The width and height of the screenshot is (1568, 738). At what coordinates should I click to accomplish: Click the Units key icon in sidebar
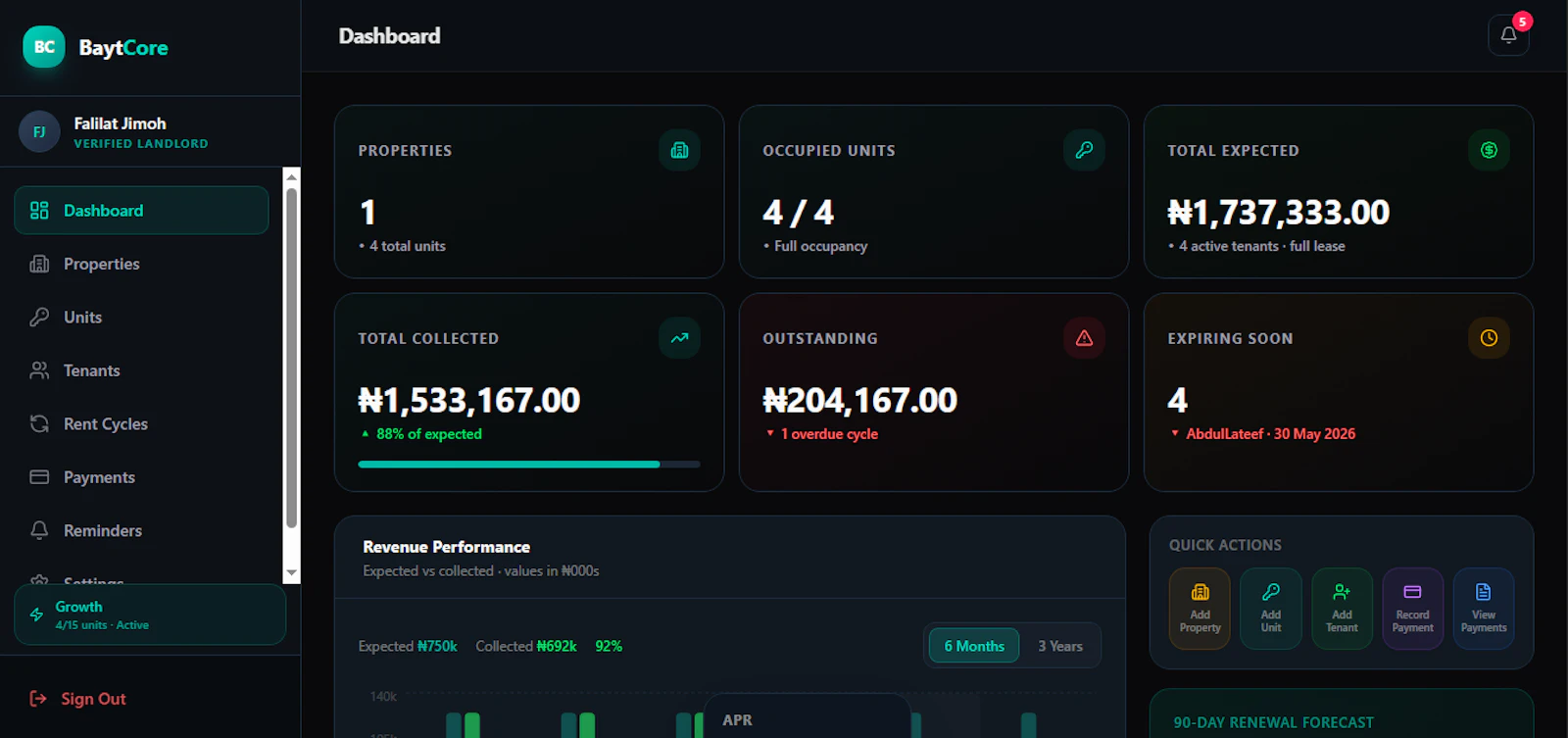(x=39, y=317)
